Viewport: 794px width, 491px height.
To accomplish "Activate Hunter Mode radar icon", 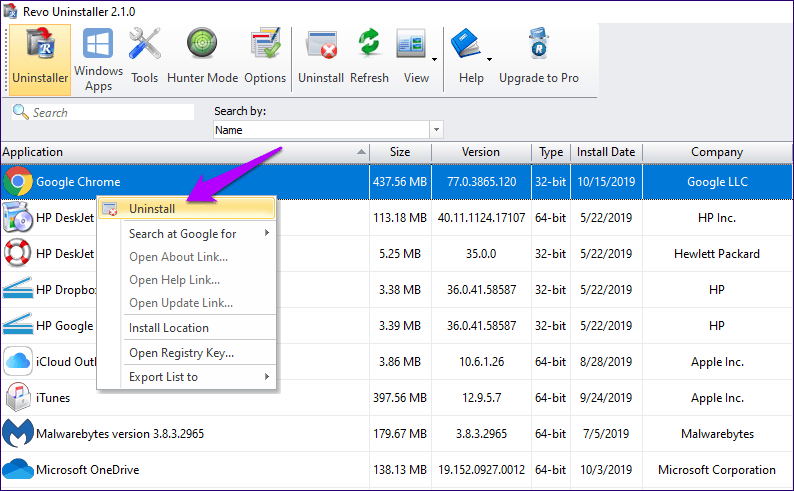I will [x=202, y=43].
